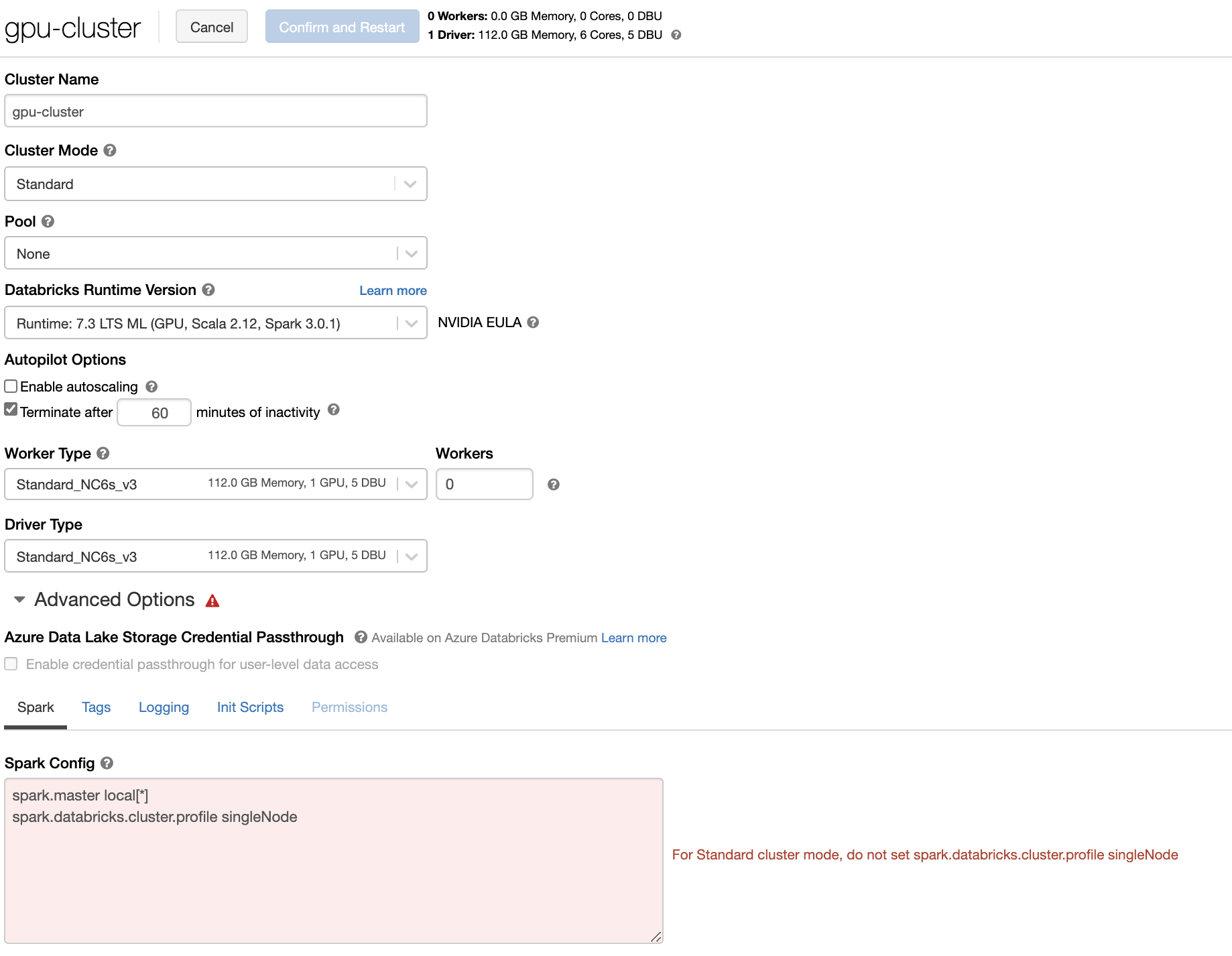Open the Driver Type dropdown
1232x956 pixels.
click(x=410, y=555)
